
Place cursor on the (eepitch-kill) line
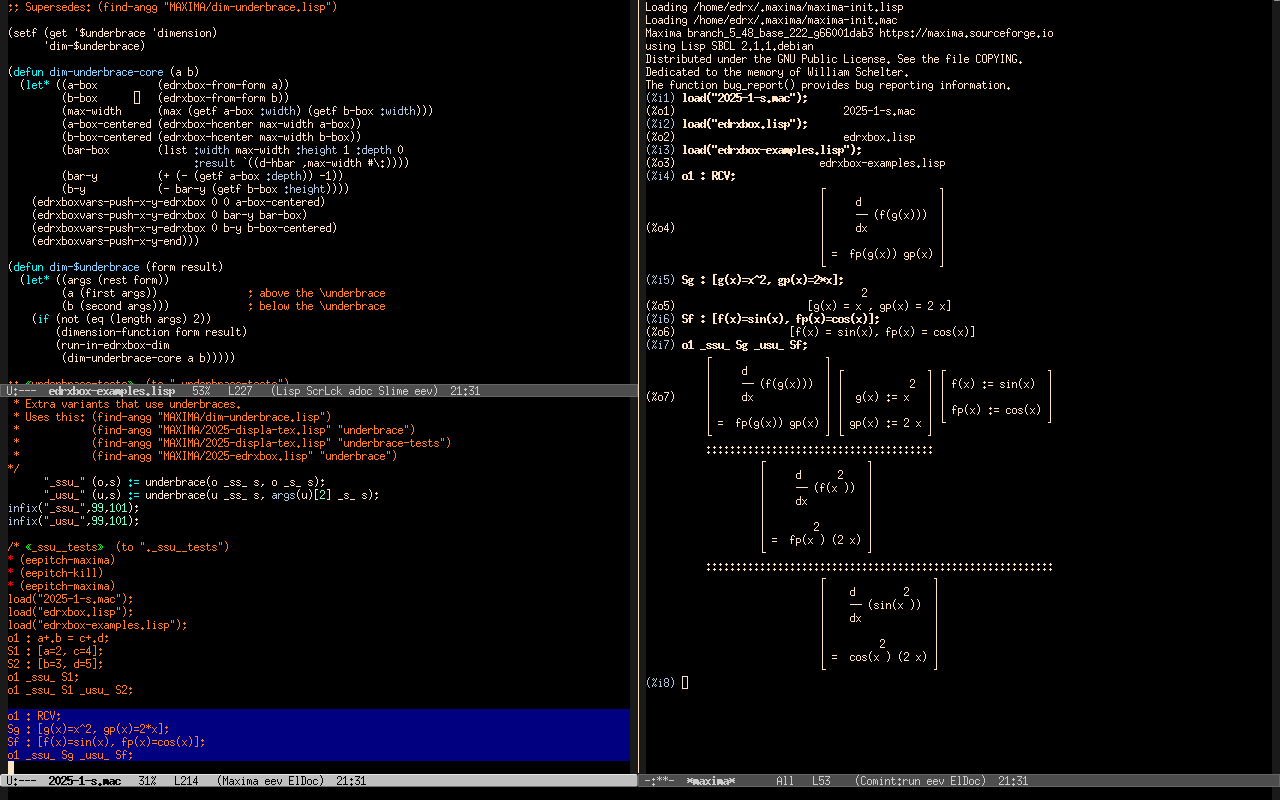coord(61,573)
